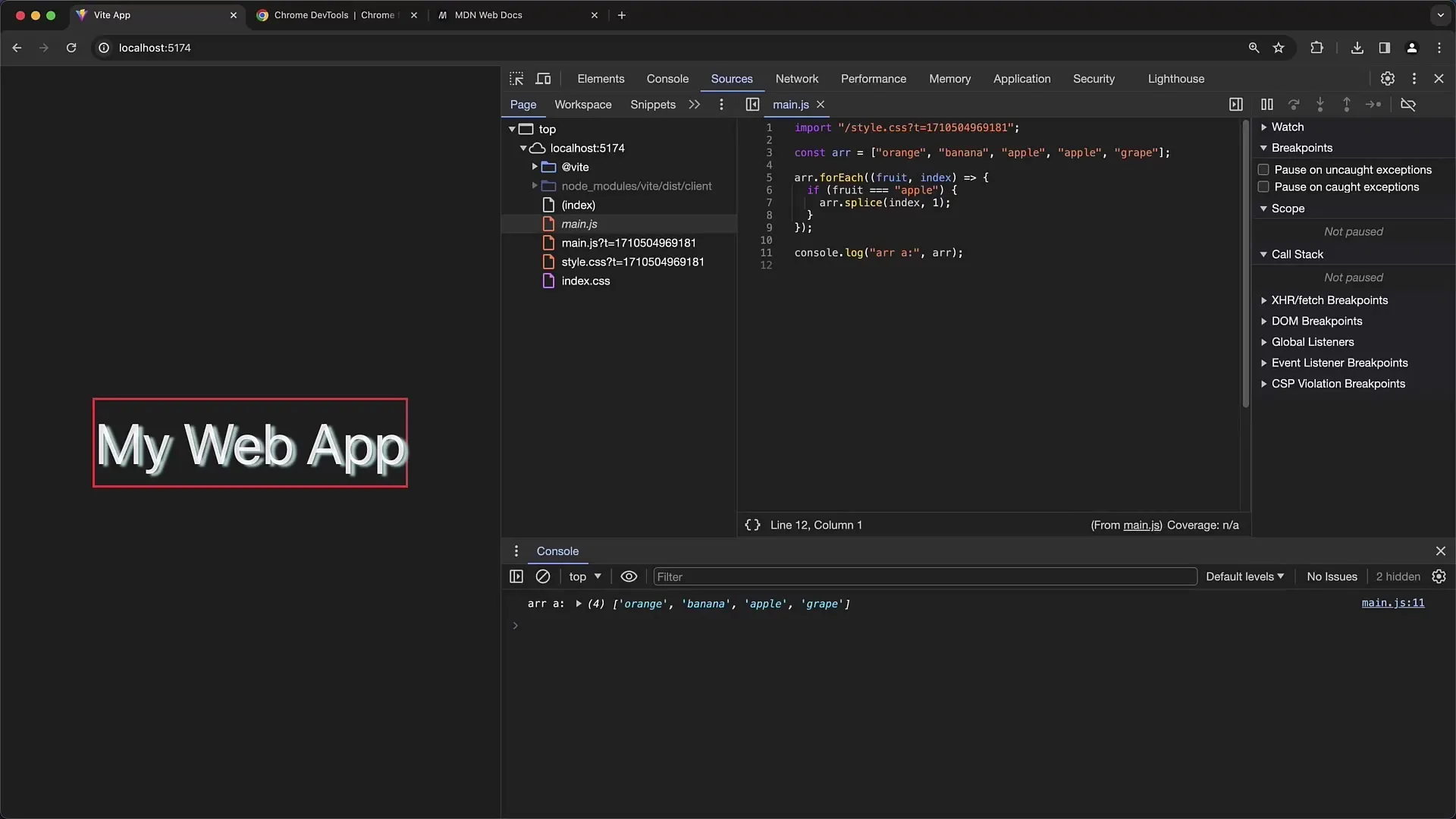This screenshot has width=1456, height=819.
Task: Clear the console icon
Action: [x=543, y=576]
